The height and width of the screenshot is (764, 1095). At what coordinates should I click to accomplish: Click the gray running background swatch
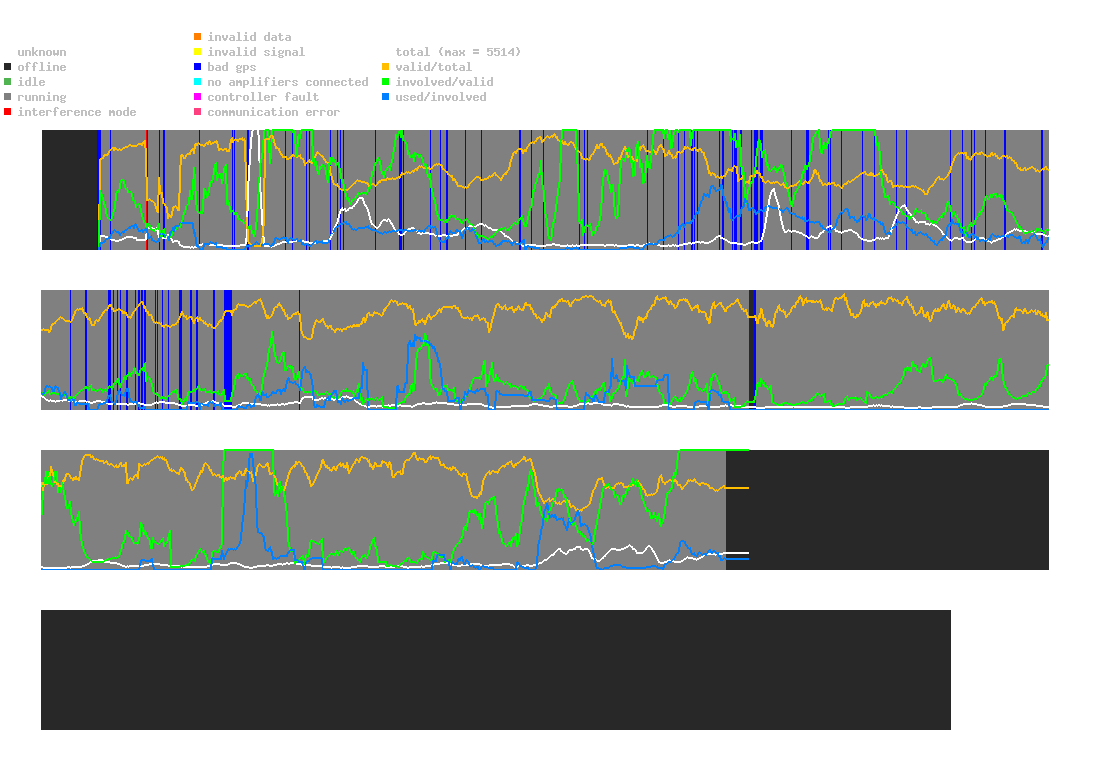[x=8, y=97]
